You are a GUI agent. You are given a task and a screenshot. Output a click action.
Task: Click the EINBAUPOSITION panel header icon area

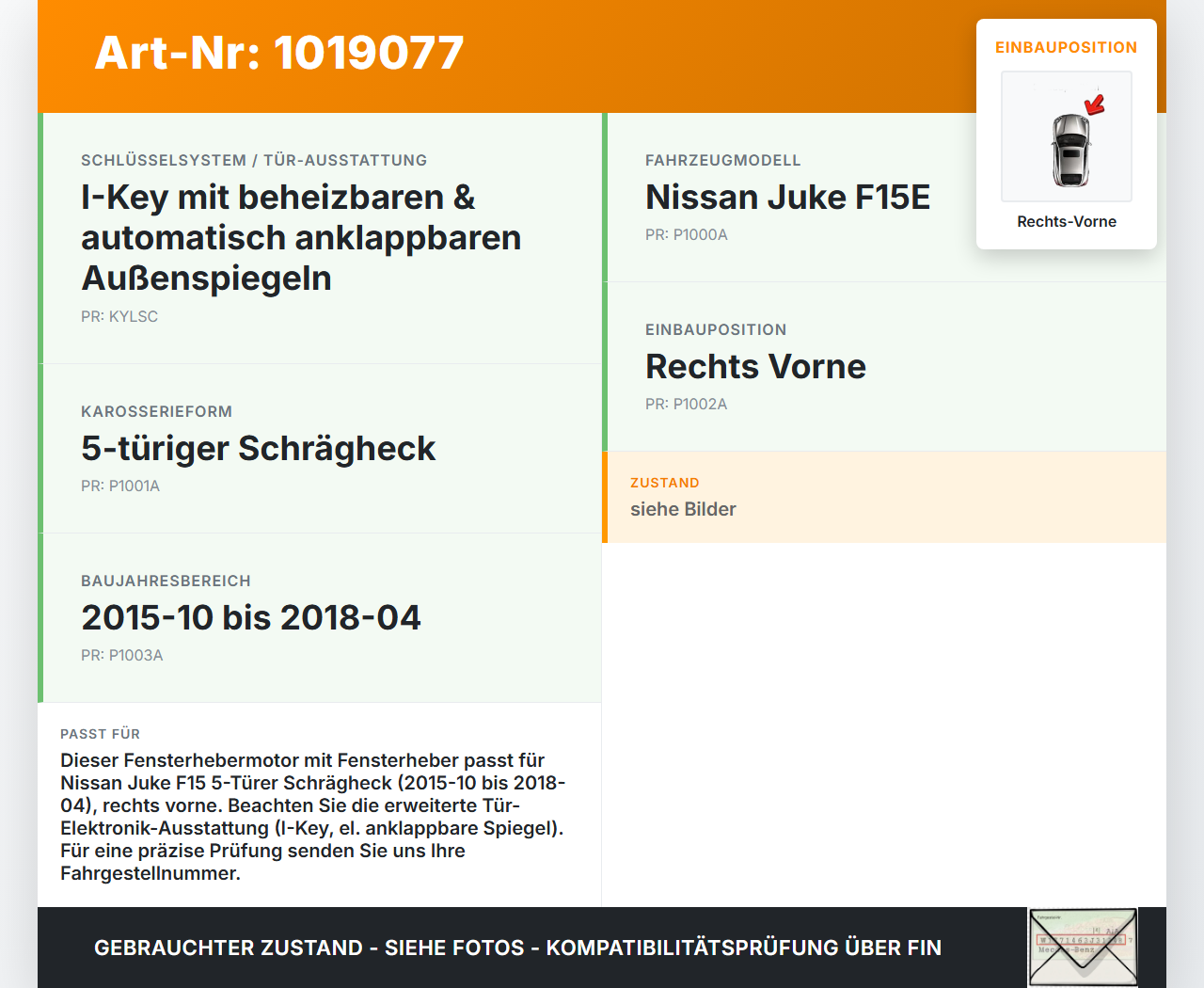point(1066,47)
